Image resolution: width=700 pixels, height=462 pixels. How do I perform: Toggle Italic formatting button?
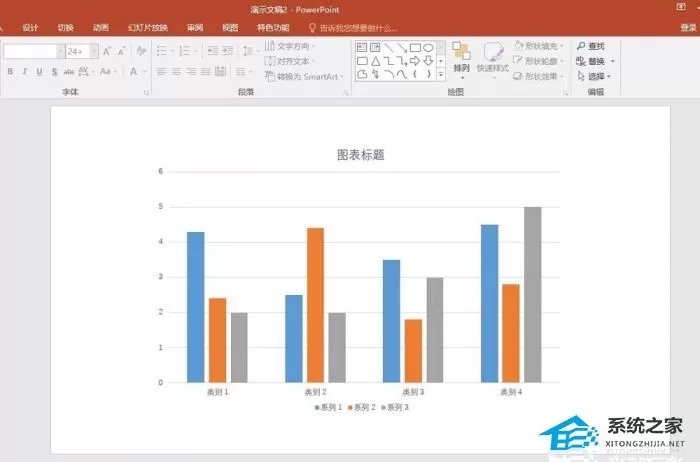tap(25, 71)
